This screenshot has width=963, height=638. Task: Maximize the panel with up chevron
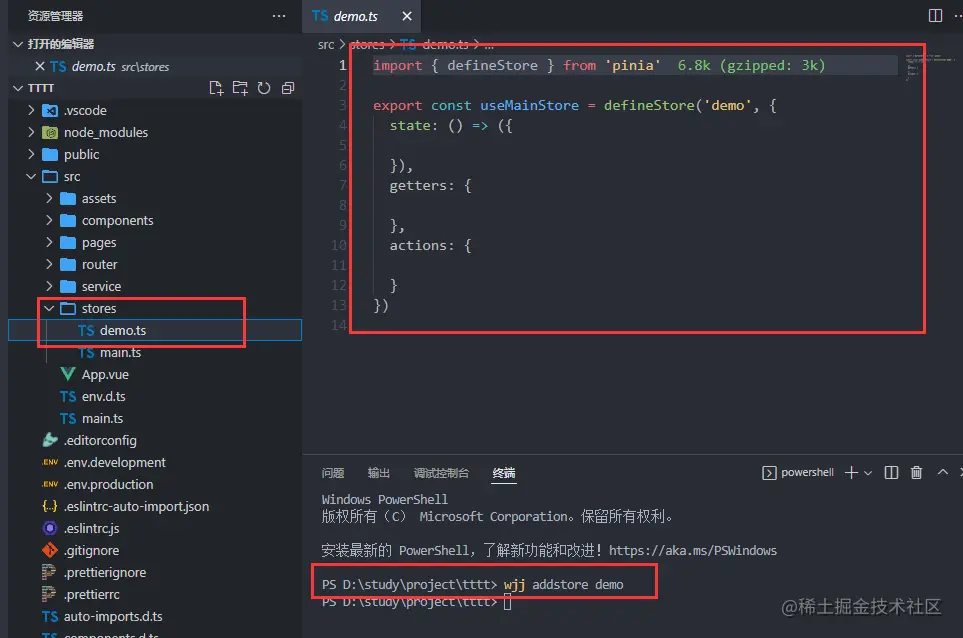[942, 472]
